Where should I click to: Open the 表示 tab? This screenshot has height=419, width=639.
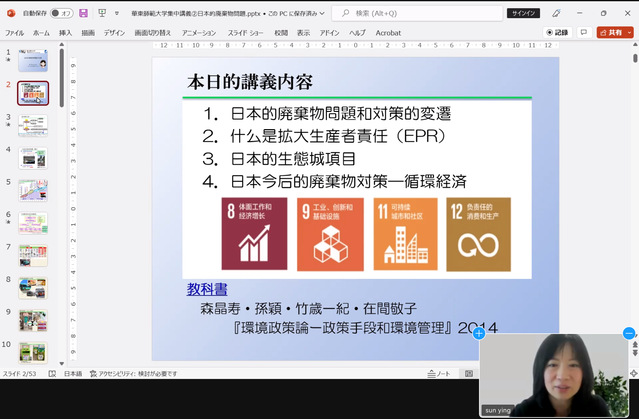pos(303,33)
